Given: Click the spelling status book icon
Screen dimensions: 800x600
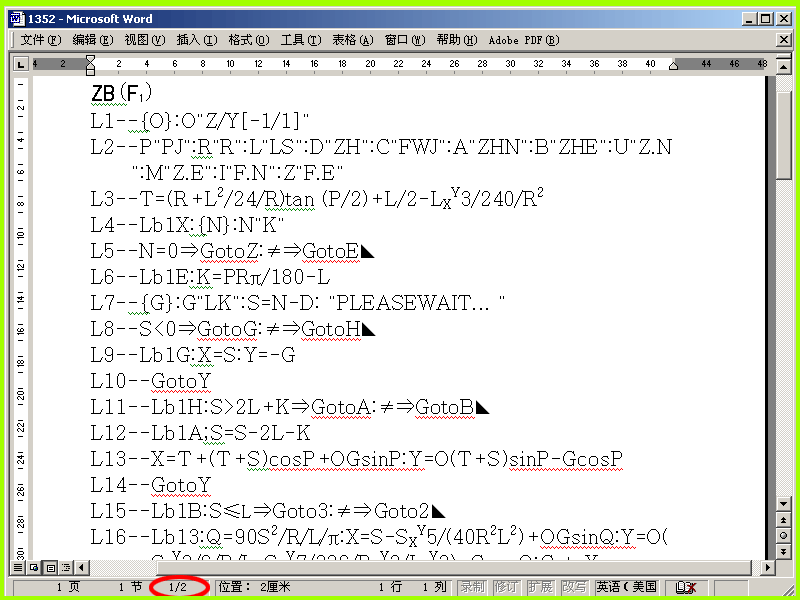Looking at the screenshot, I should click(x=686, y=588).
